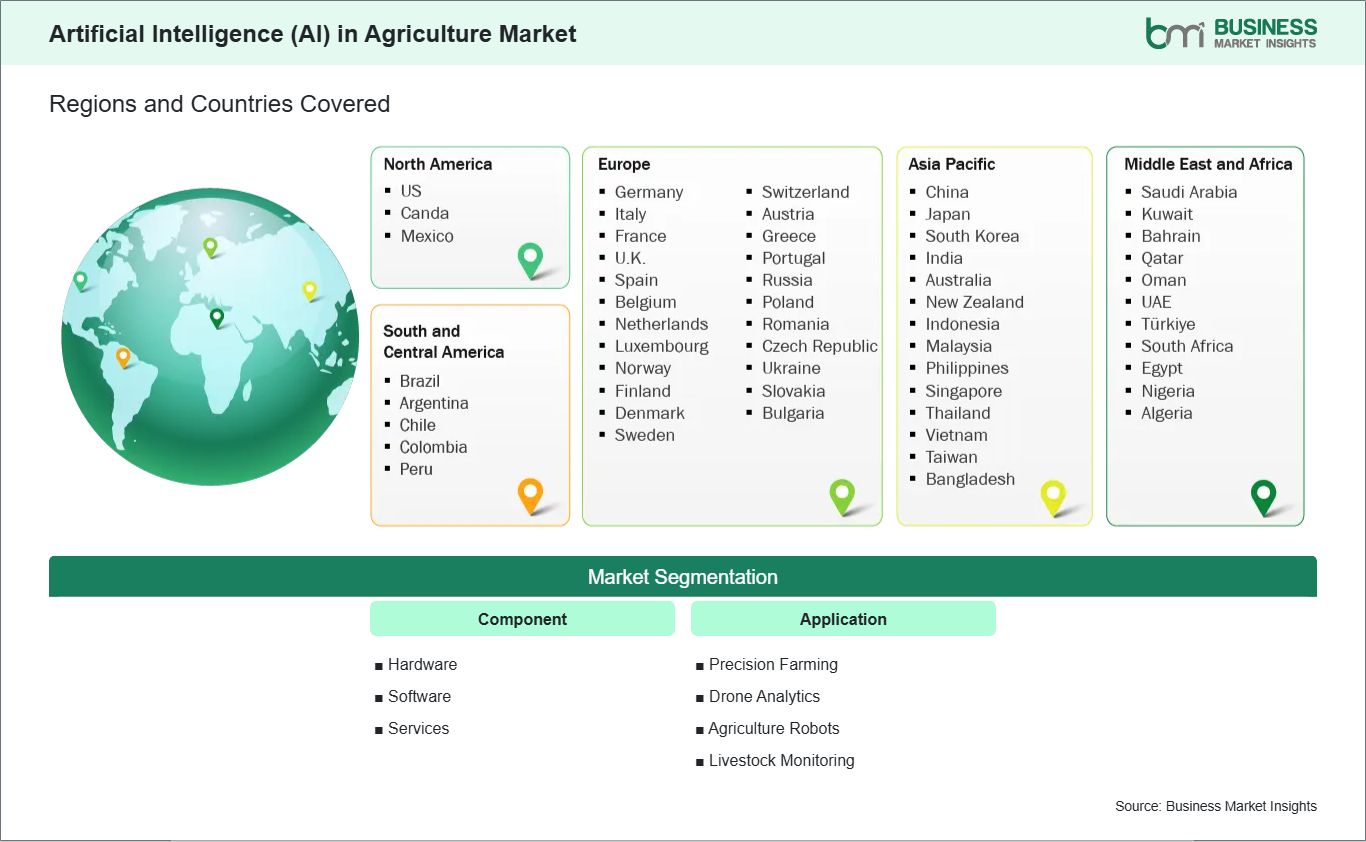Switch to the Application tab

[x=843, y=618]
